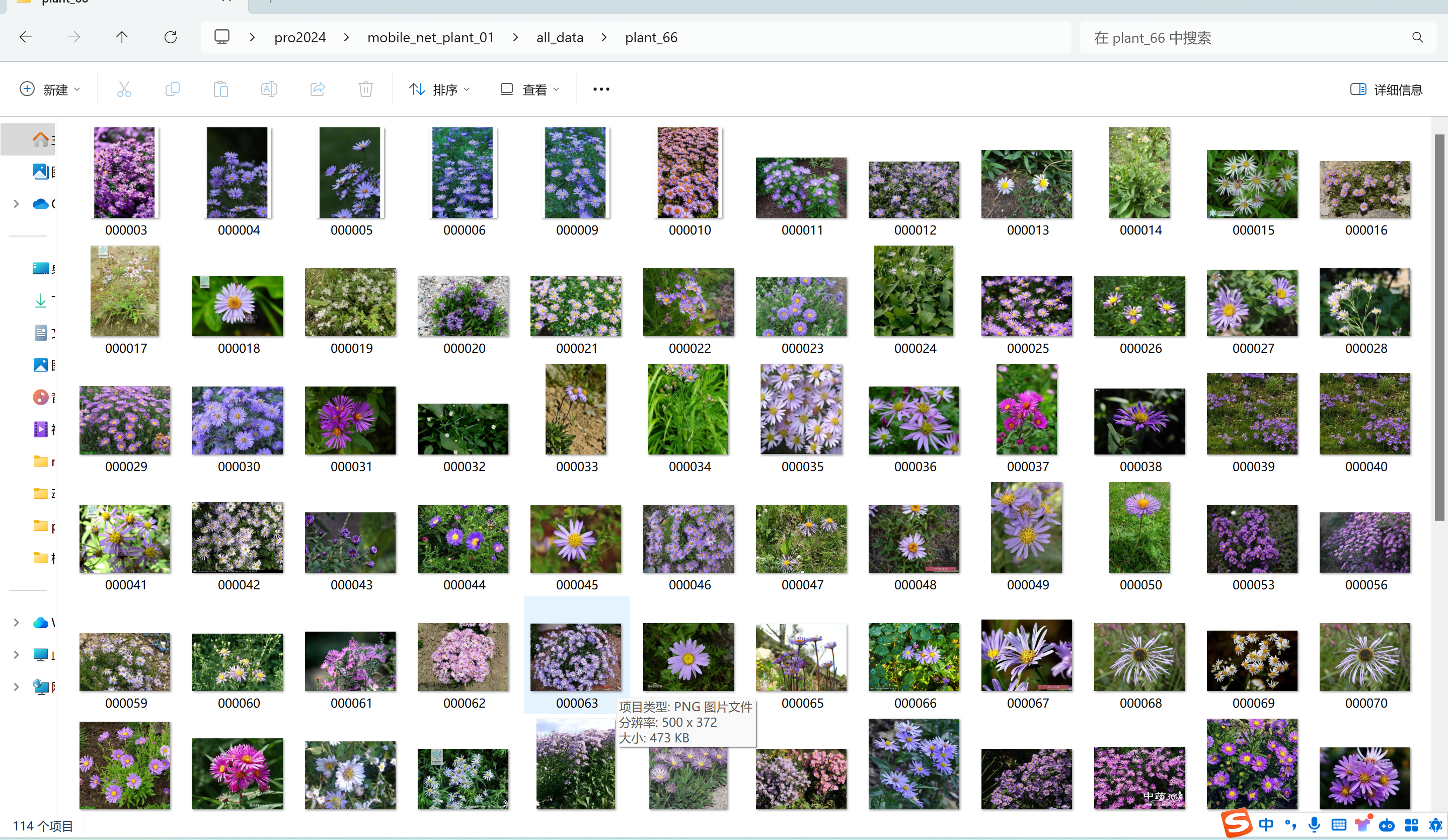The height and width of the screenshot is (840, 1448).
Task: Click the Cut scissors icon
Action: click(x=124, y=89)
